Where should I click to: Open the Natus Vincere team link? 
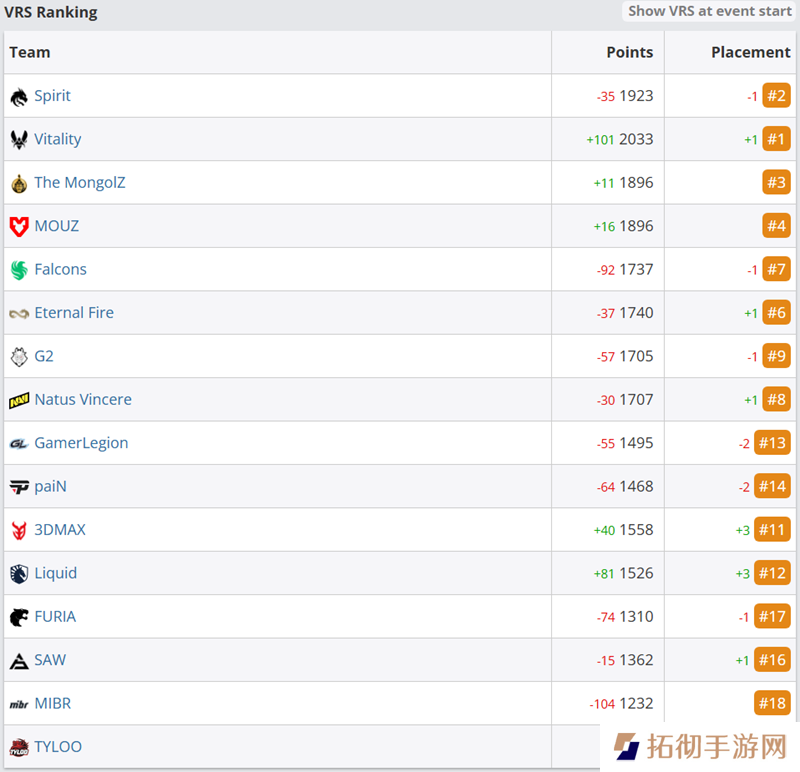tap(83, 399)
